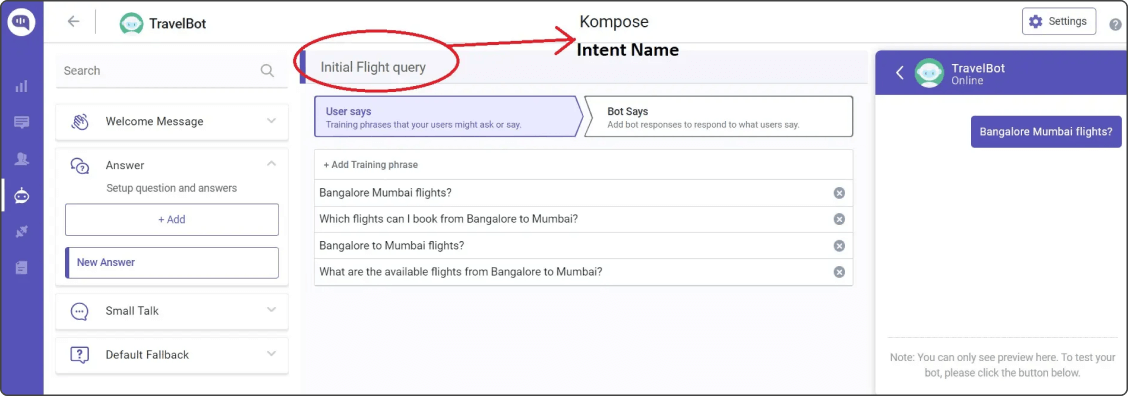Remove the 'What are the available flights' phrase
Viewport: 1128px width, 396px height.
pos(839,272)
